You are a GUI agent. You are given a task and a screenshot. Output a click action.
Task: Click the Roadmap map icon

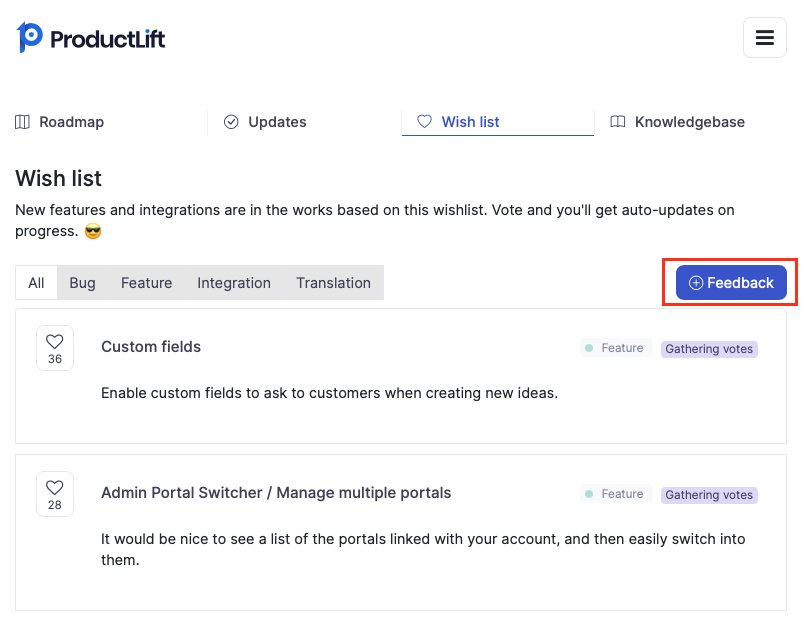coord(22,122)
